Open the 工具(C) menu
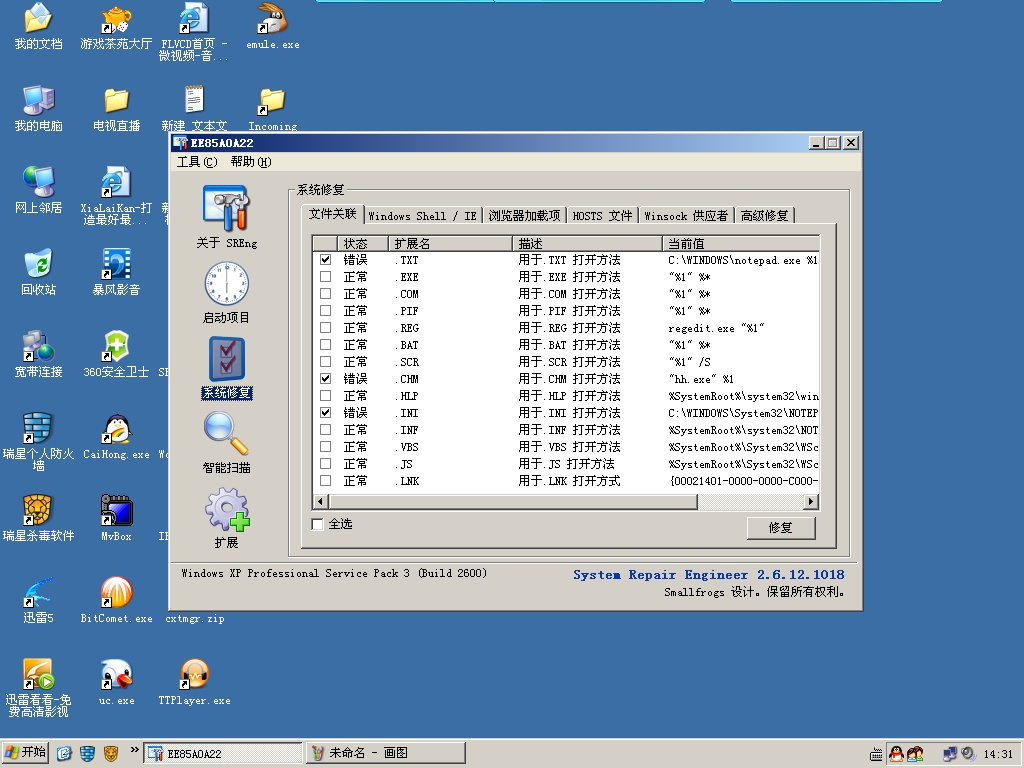This screenshot has height=768, width=1024. coord(197,161)
